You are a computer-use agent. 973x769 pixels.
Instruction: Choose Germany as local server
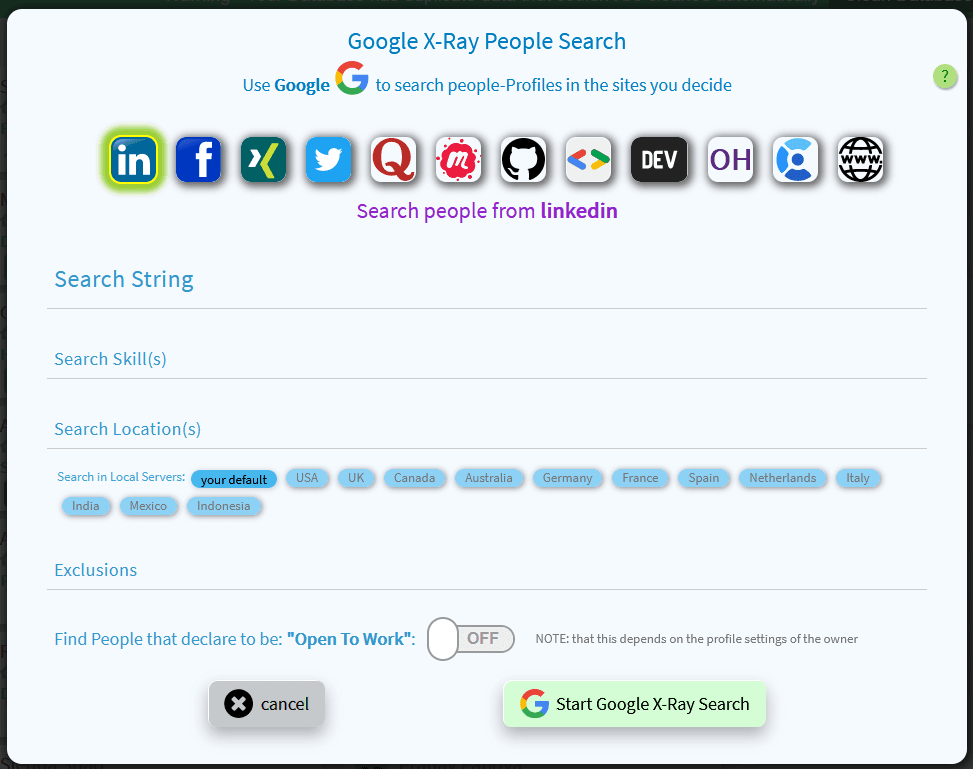click(567, 478)
